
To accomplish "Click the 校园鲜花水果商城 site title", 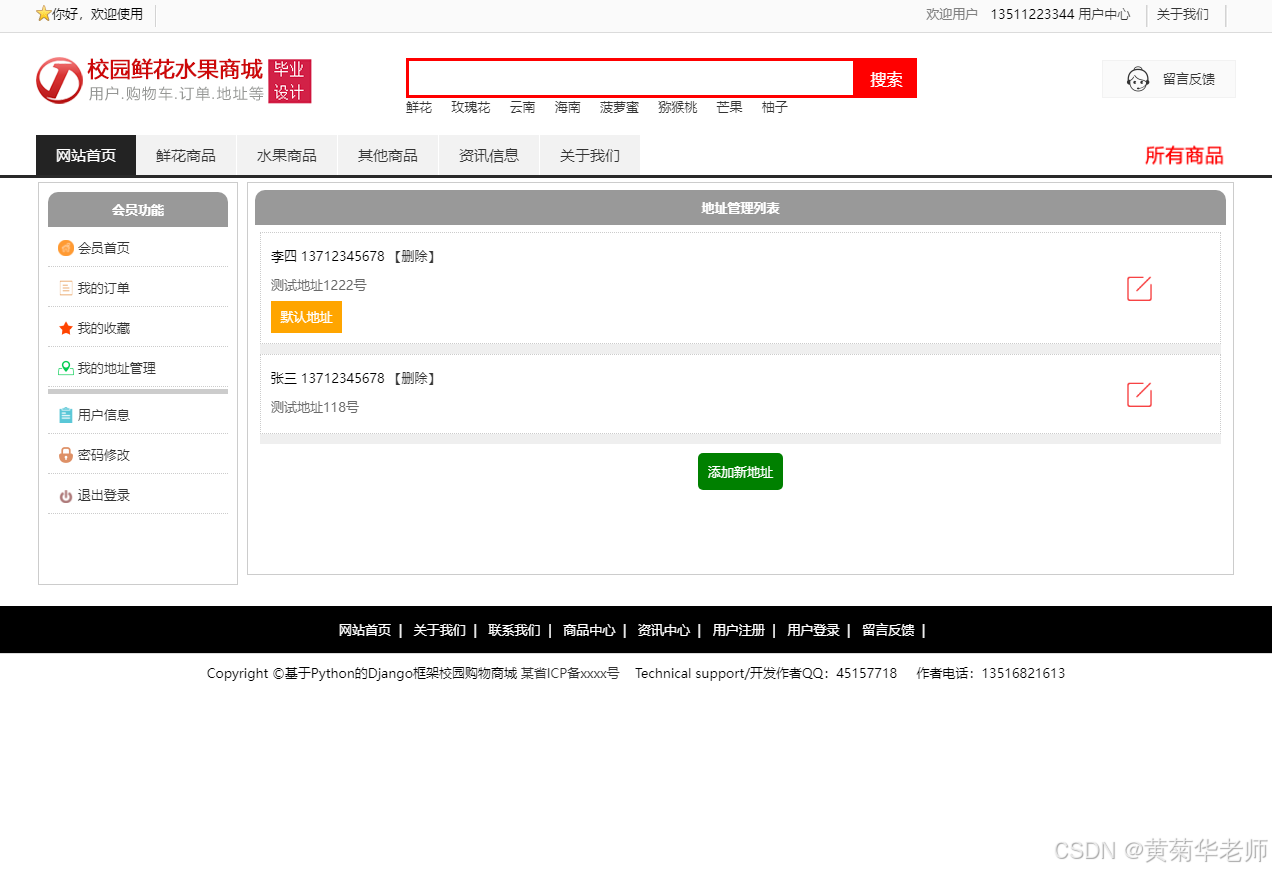I will [x=175, y=69].
